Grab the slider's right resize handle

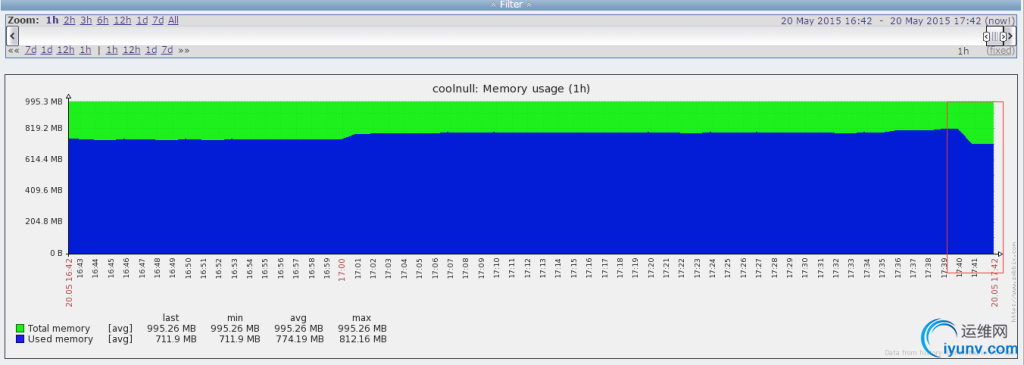[x=1004, y=37]
